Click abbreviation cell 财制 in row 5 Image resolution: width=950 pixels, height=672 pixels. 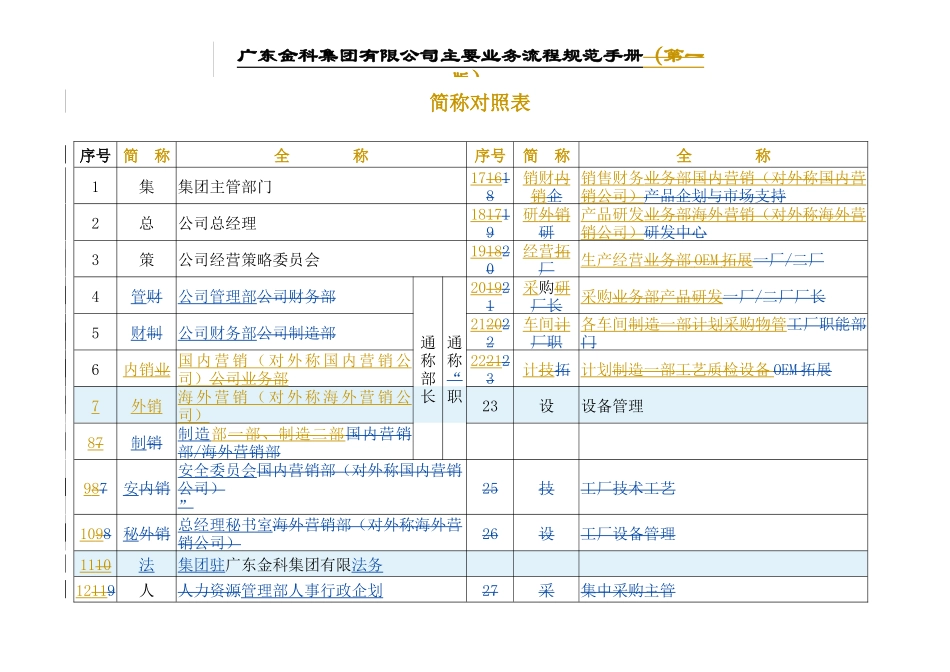click(x=147, y=333)
